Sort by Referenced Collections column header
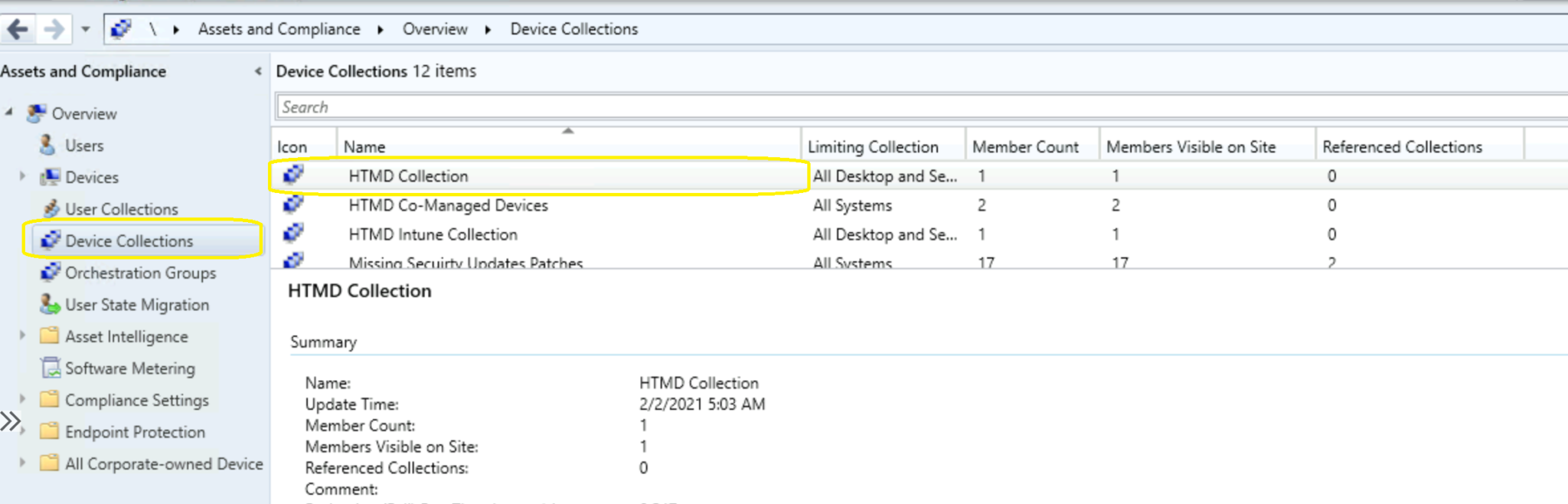Screen dimensions: 1568x504 tap(1420, 146)
